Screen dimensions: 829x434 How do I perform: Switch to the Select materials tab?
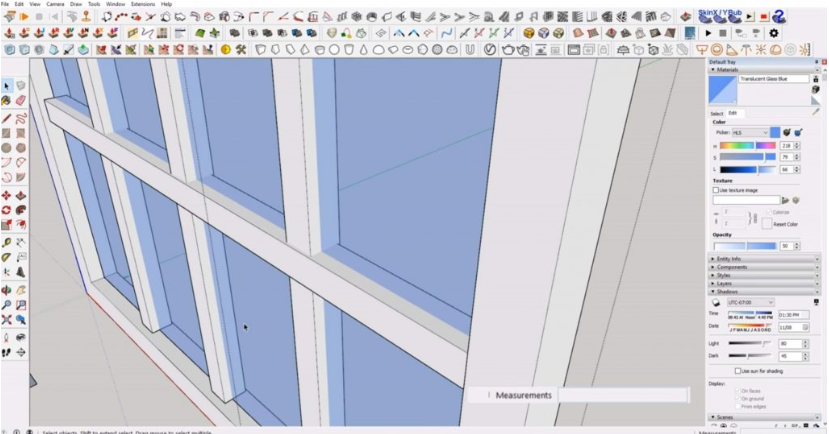click(716, 114)
